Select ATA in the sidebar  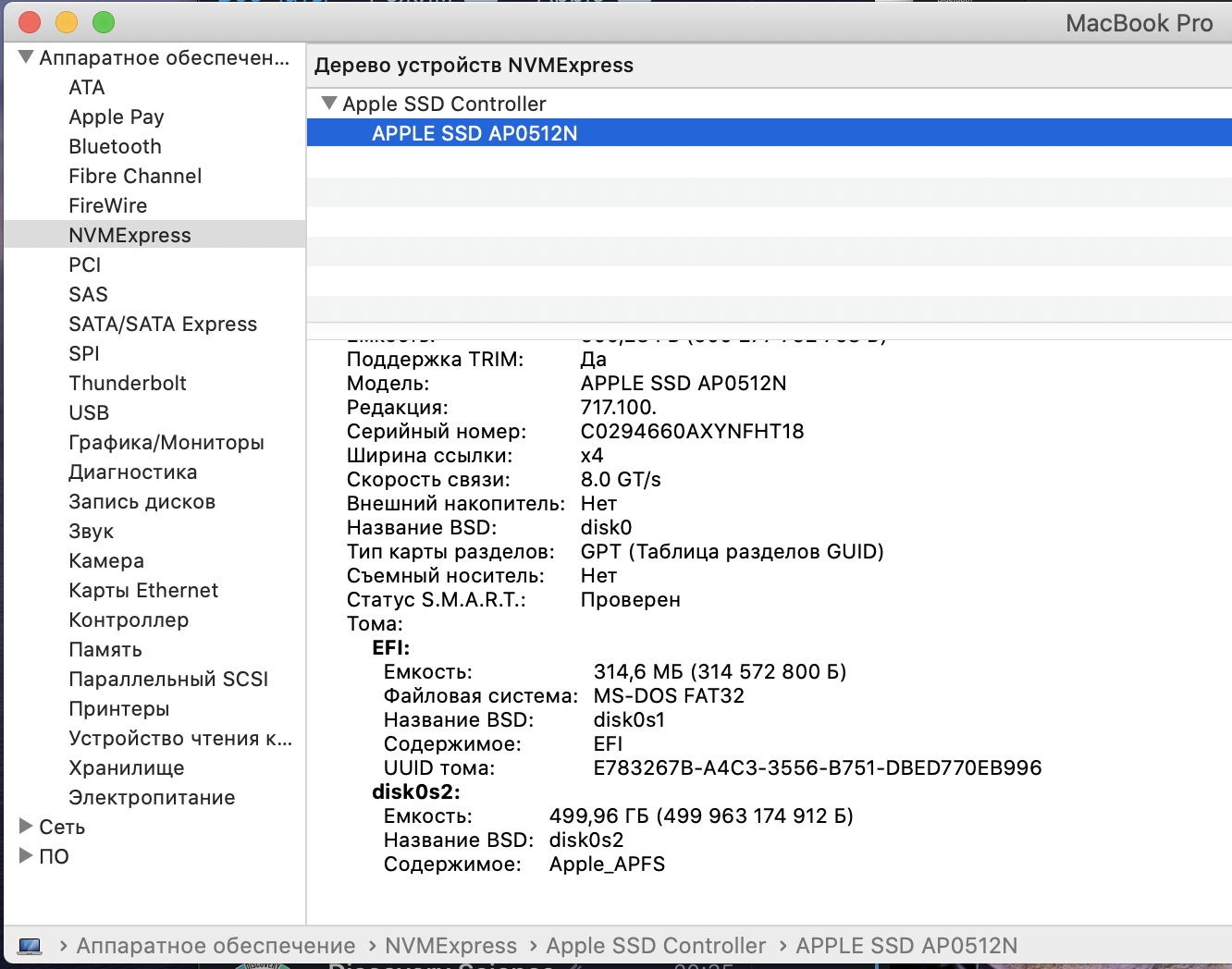pyautogui.click(x=87, y=87)
